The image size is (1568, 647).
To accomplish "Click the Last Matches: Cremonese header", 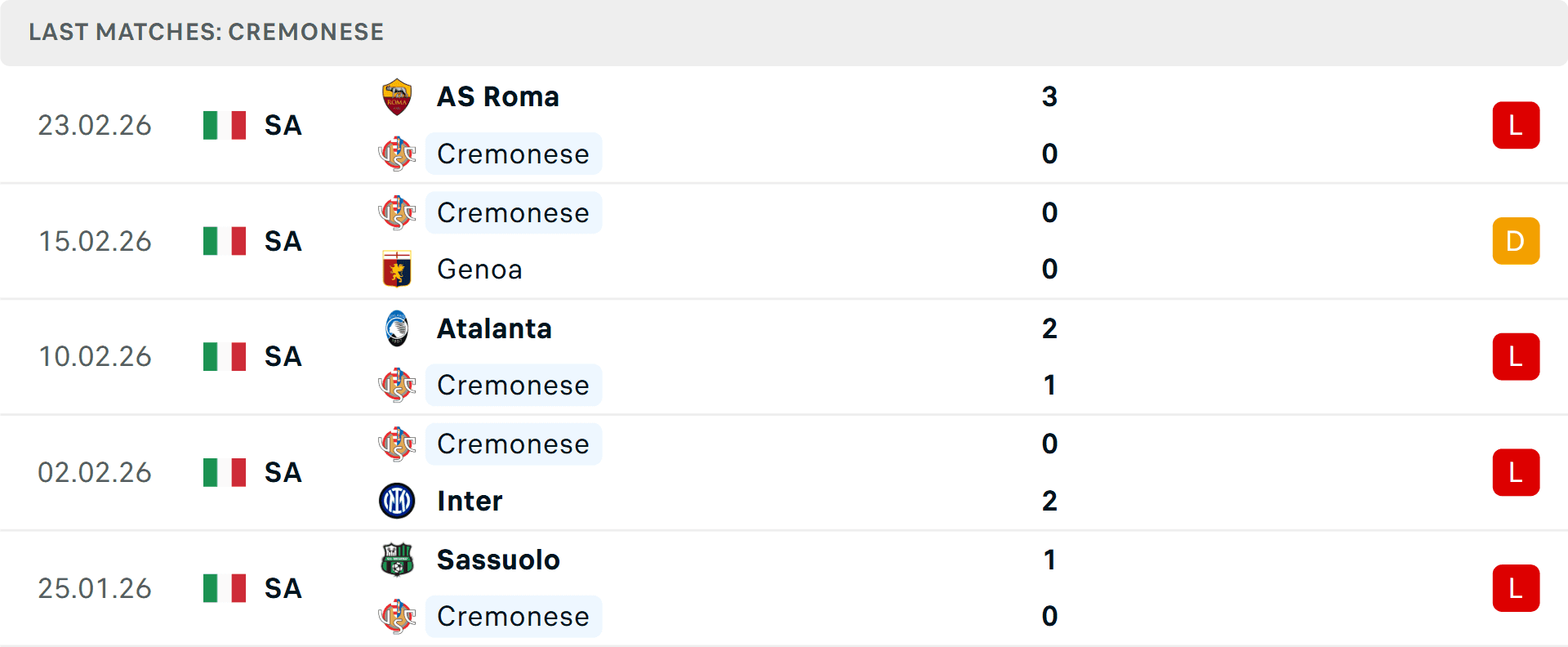I will point(206,32).
